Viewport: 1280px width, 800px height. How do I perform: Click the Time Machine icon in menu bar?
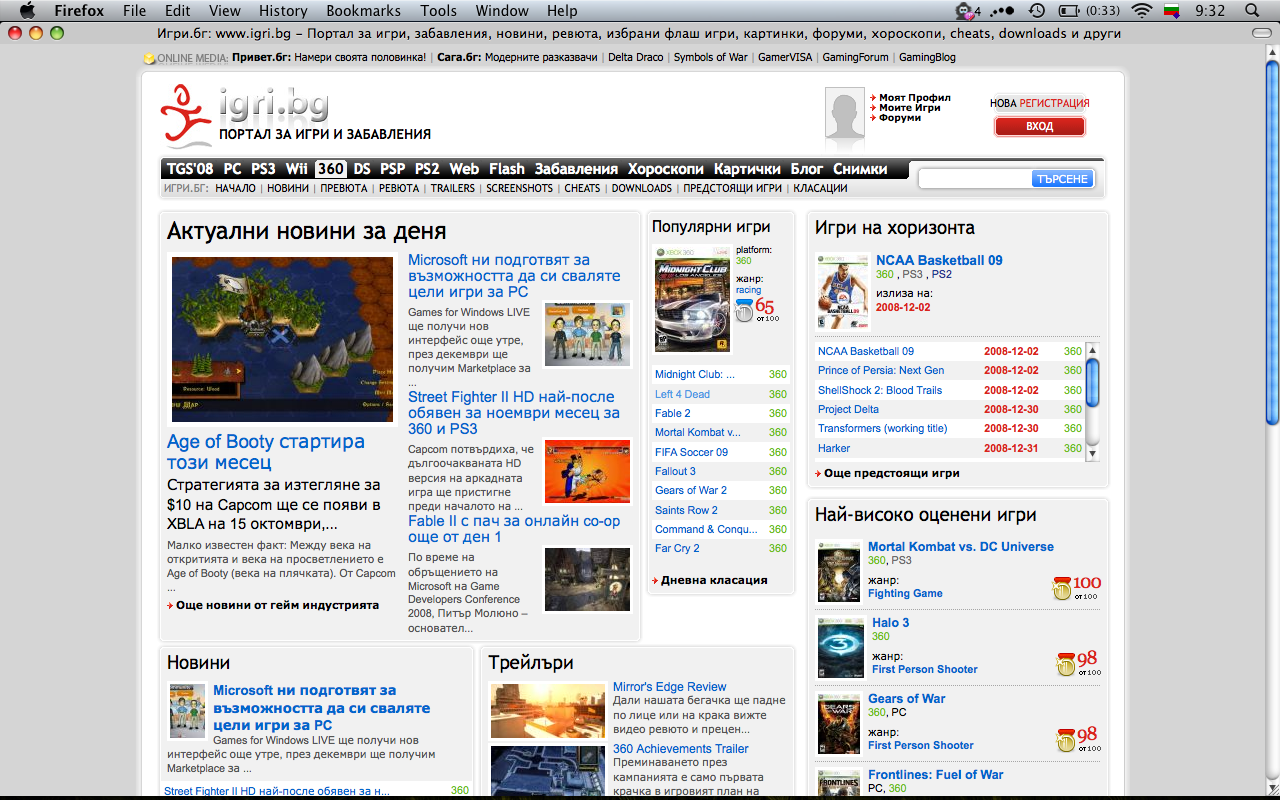tap(1037, 10)
